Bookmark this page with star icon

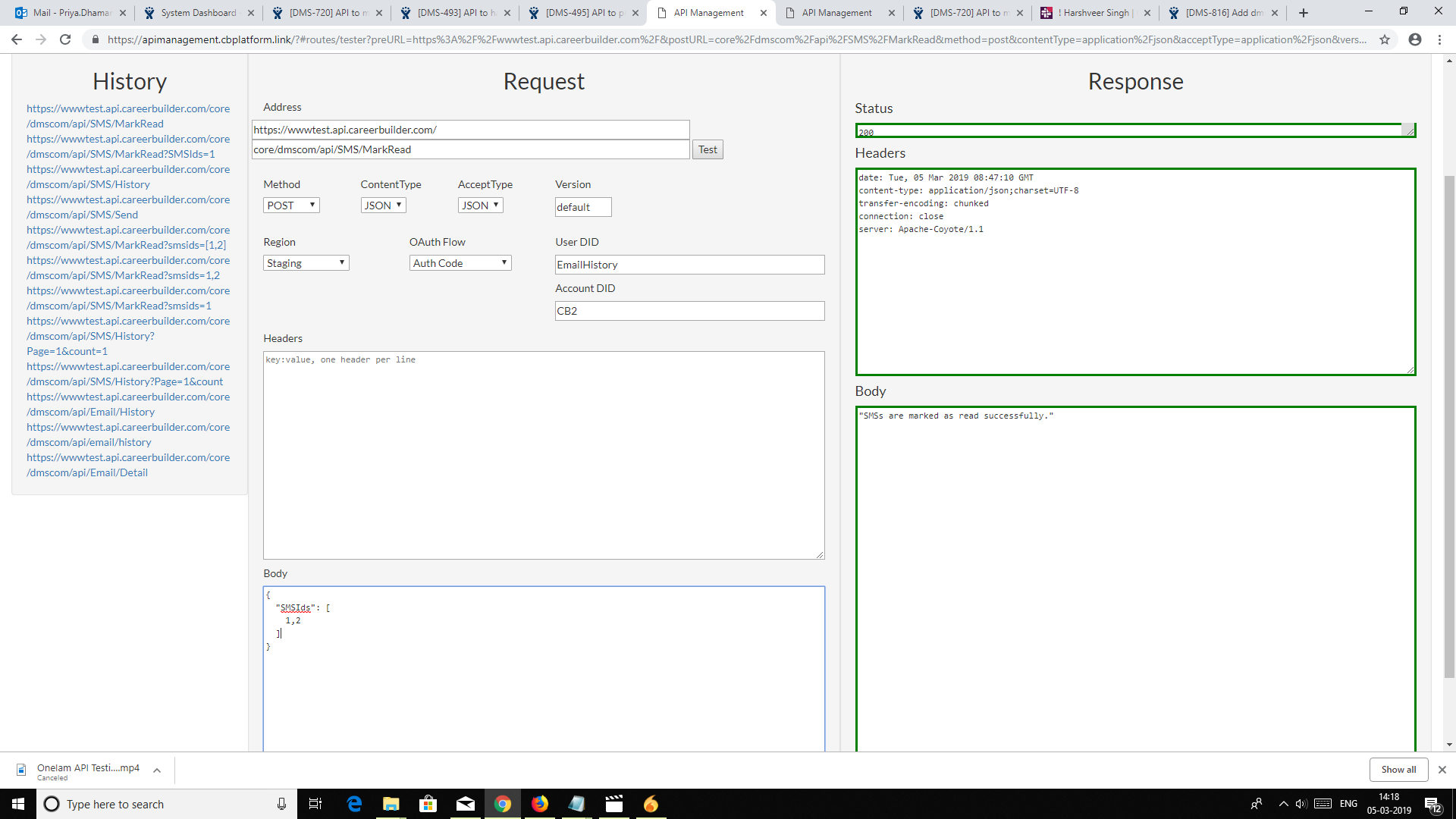(x=1385, y=39)
